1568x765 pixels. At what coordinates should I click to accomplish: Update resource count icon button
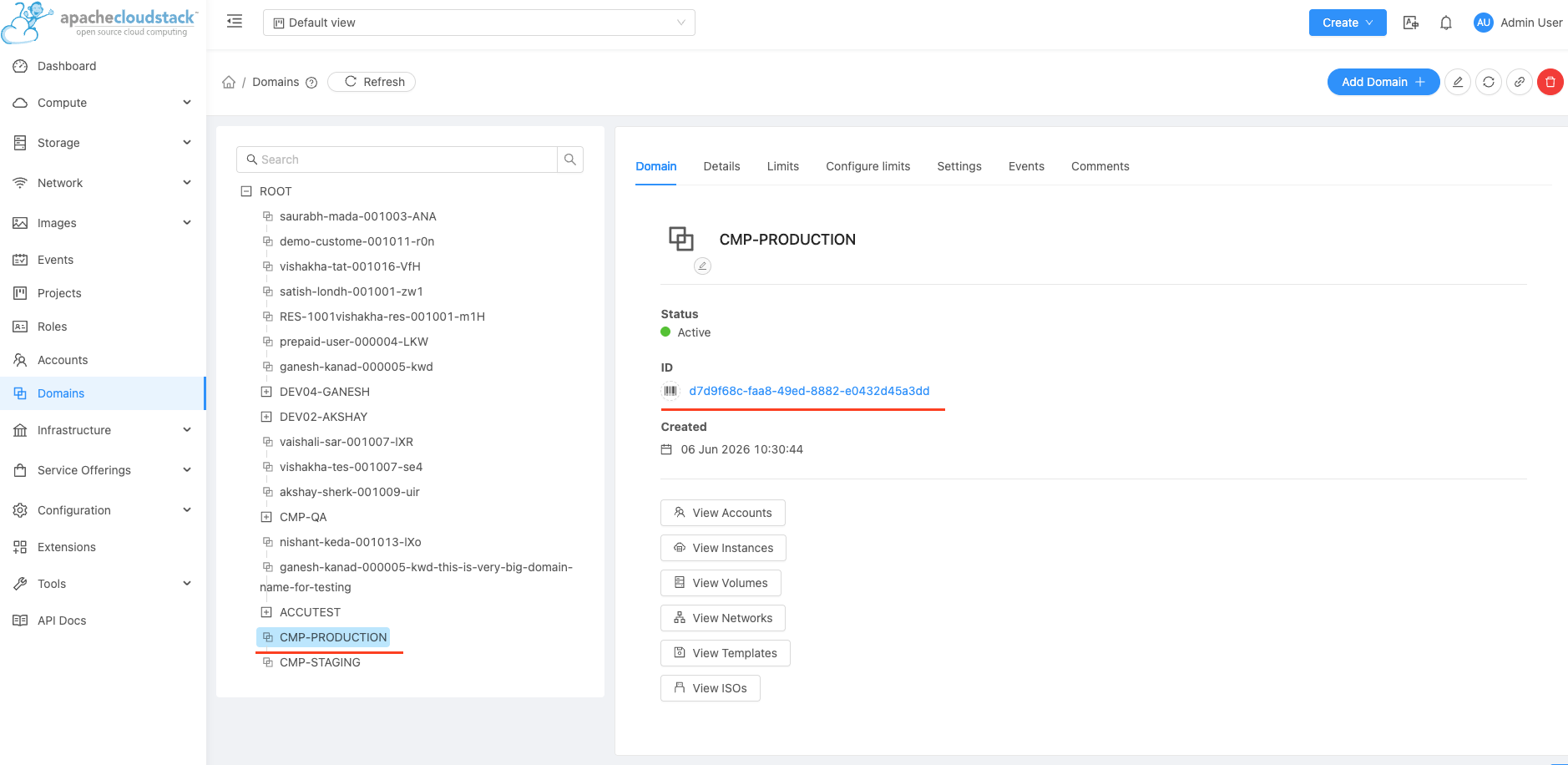[x=1489, y=82]
